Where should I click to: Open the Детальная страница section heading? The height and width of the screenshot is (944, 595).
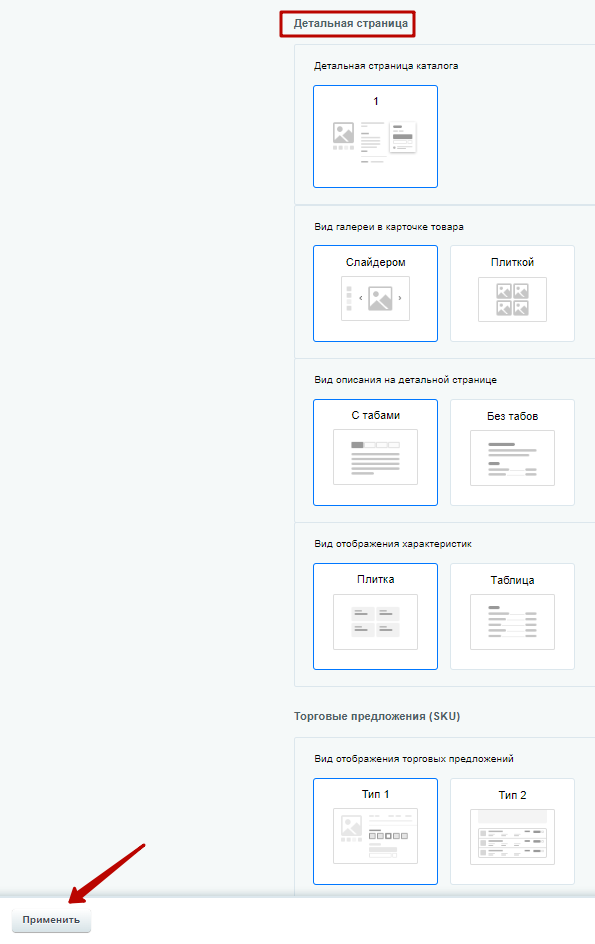click(350, 23)
